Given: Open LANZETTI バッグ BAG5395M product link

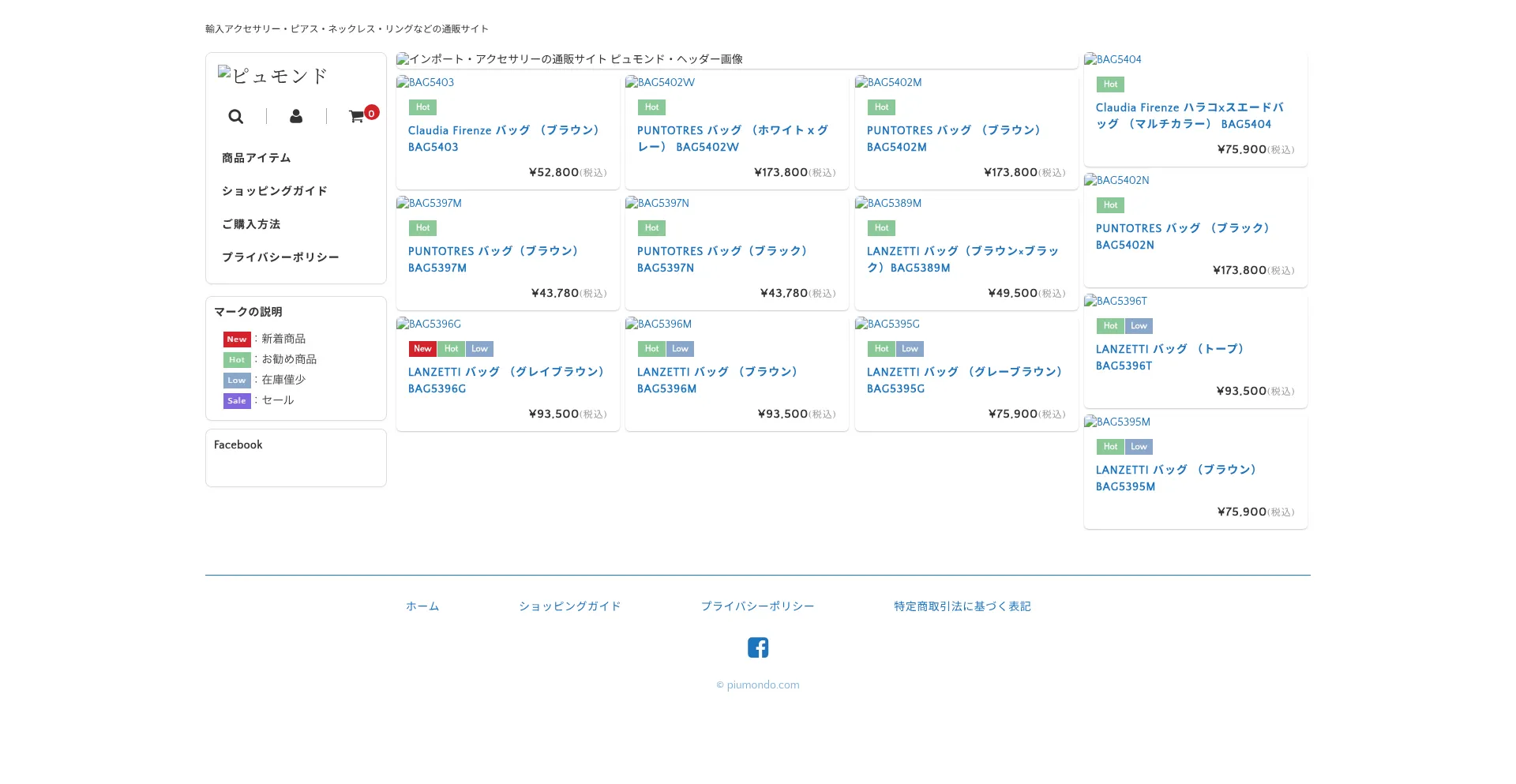Looking at the screenshot, I should click(x=1177, y=478).
